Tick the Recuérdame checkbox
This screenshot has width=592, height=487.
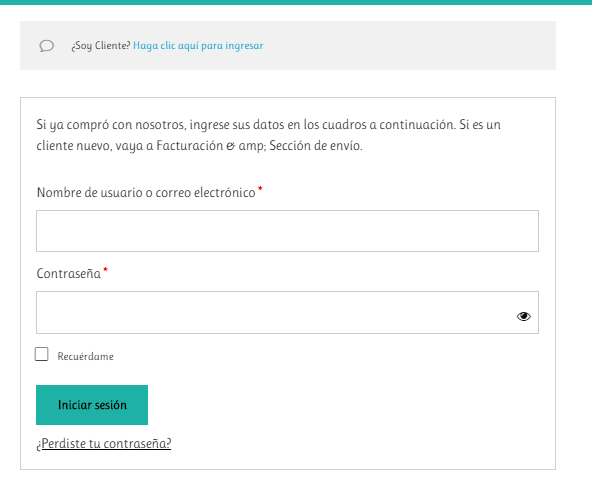(42, 354)
